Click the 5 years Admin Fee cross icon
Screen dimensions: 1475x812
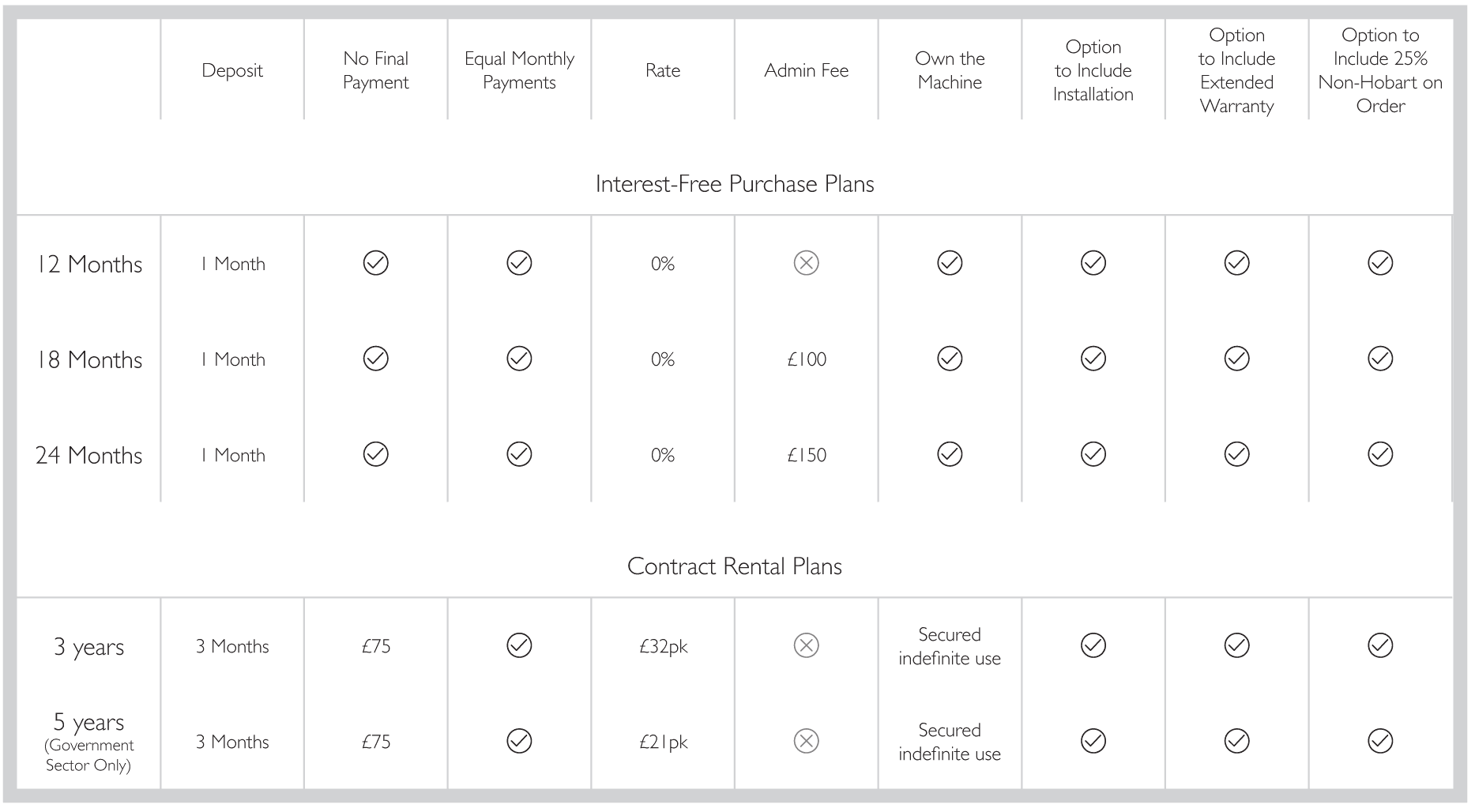click(806, 741)
